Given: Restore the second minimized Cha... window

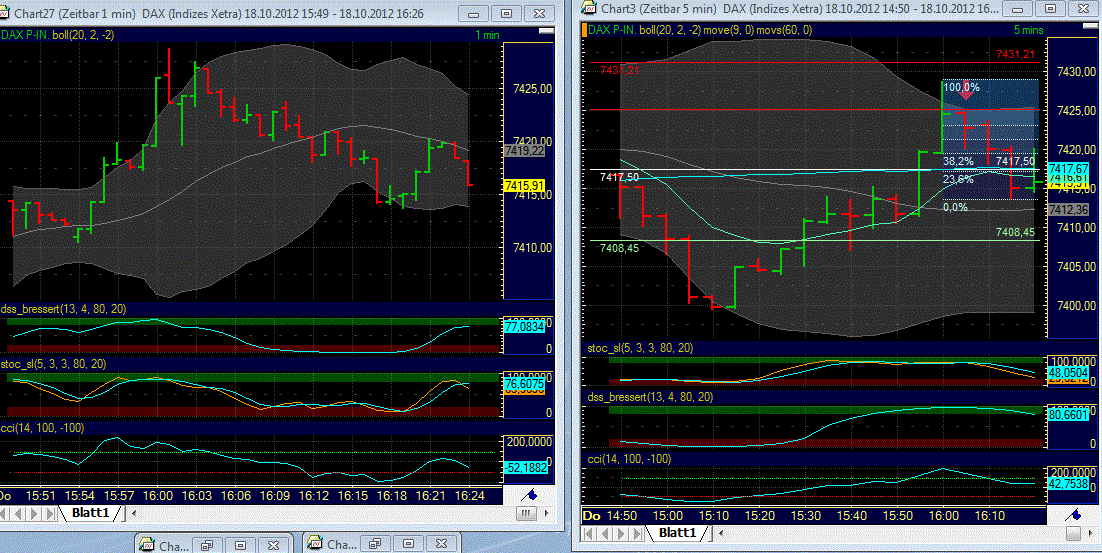Looking at the screenshot, I should [x=375, y=545].
